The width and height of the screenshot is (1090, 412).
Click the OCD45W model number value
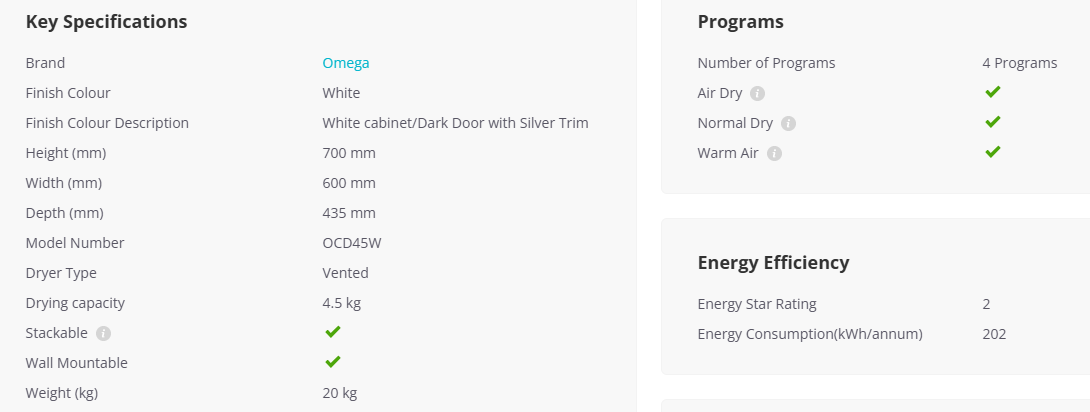coord(352,243)
